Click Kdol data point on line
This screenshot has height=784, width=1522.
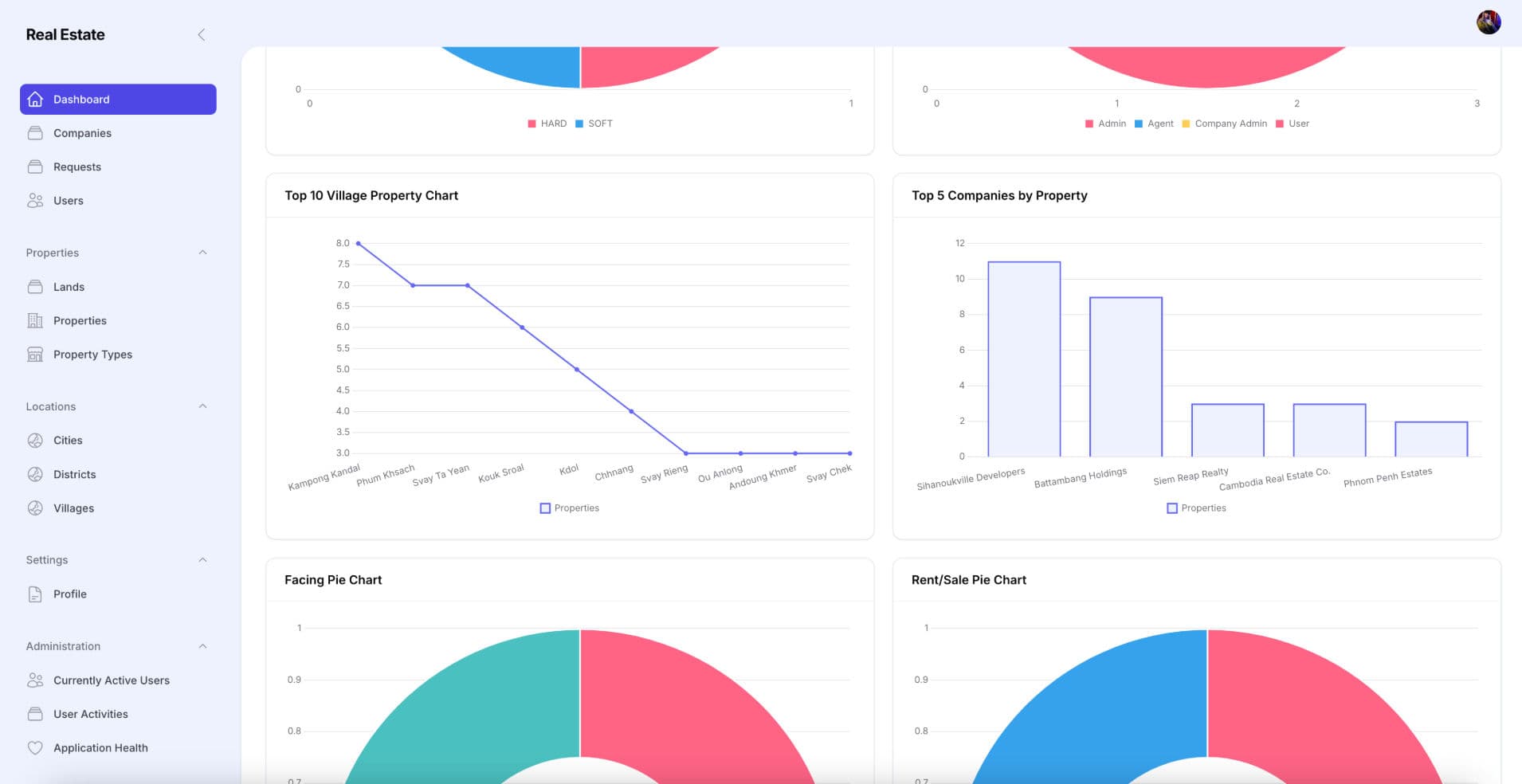pyautogui.click(x=577, y=370)
